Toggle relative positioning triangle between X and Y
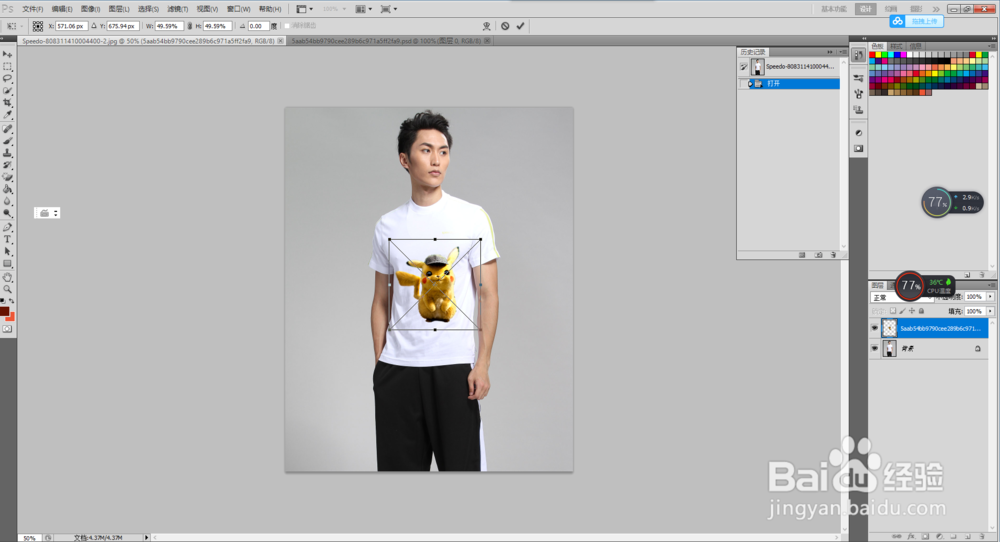1000x542 pixels. coord(94,26)
